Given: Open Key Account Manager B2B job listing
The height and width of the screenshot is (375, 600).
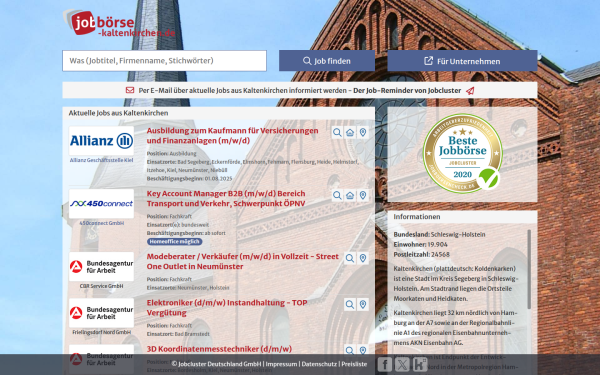Looking at the screenshot, I should pos(226,199).
